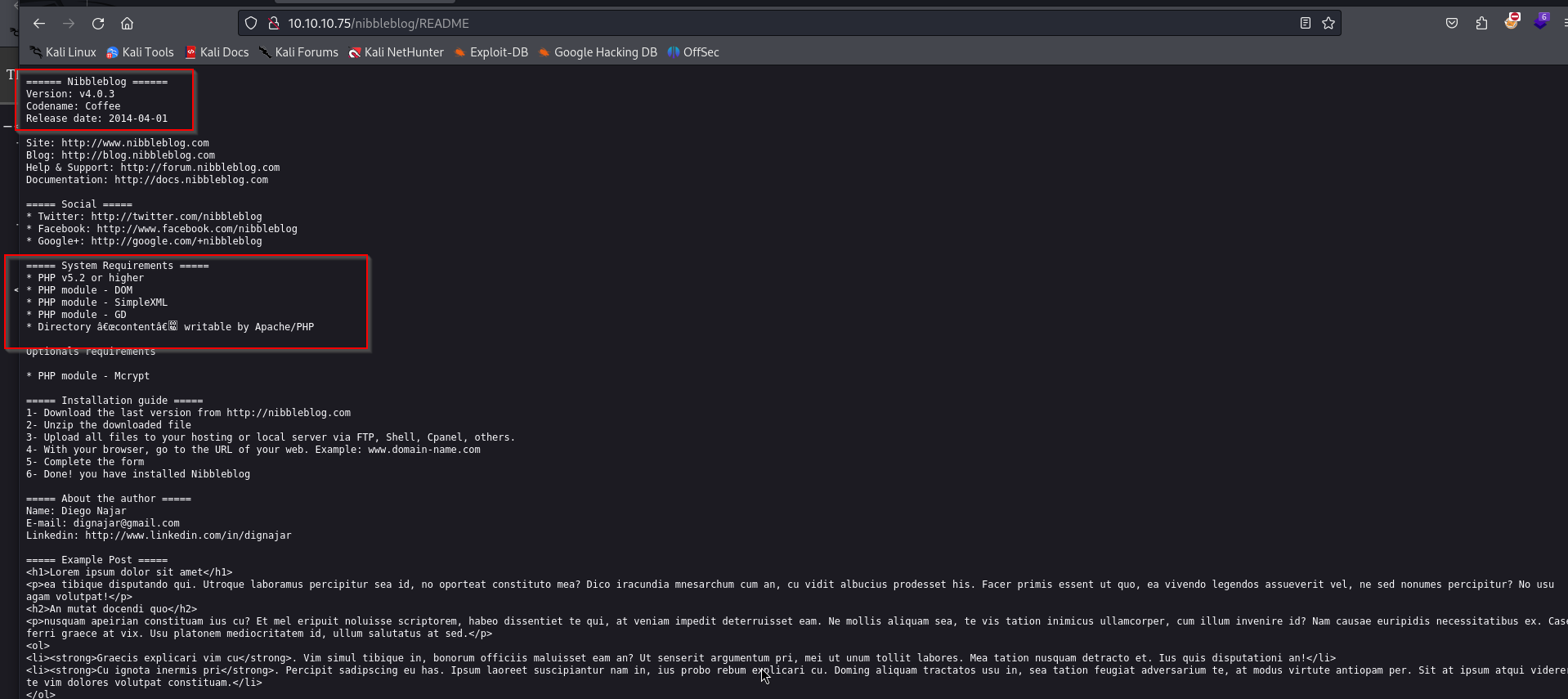Screen dimensions: 1568x699
Task: Open the Kali Tools bookmark
Action: click(x=140, y=52)
